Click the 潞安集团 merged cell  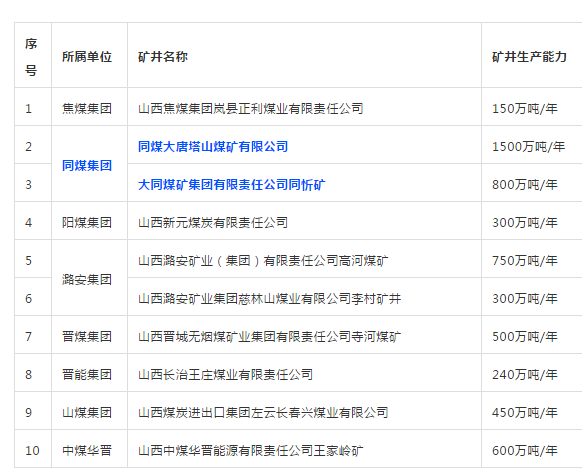[89, 278]
